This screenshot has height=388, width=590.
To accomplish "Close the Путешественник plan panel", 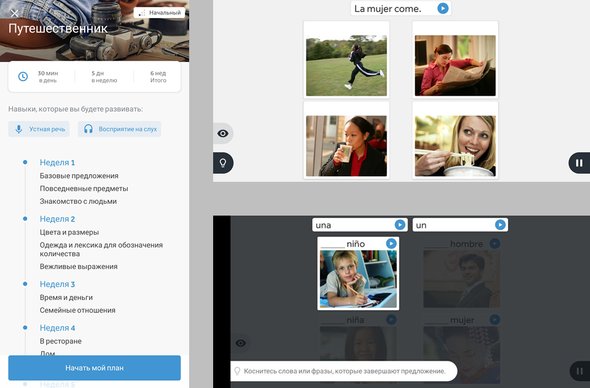I will coord(14,14).
